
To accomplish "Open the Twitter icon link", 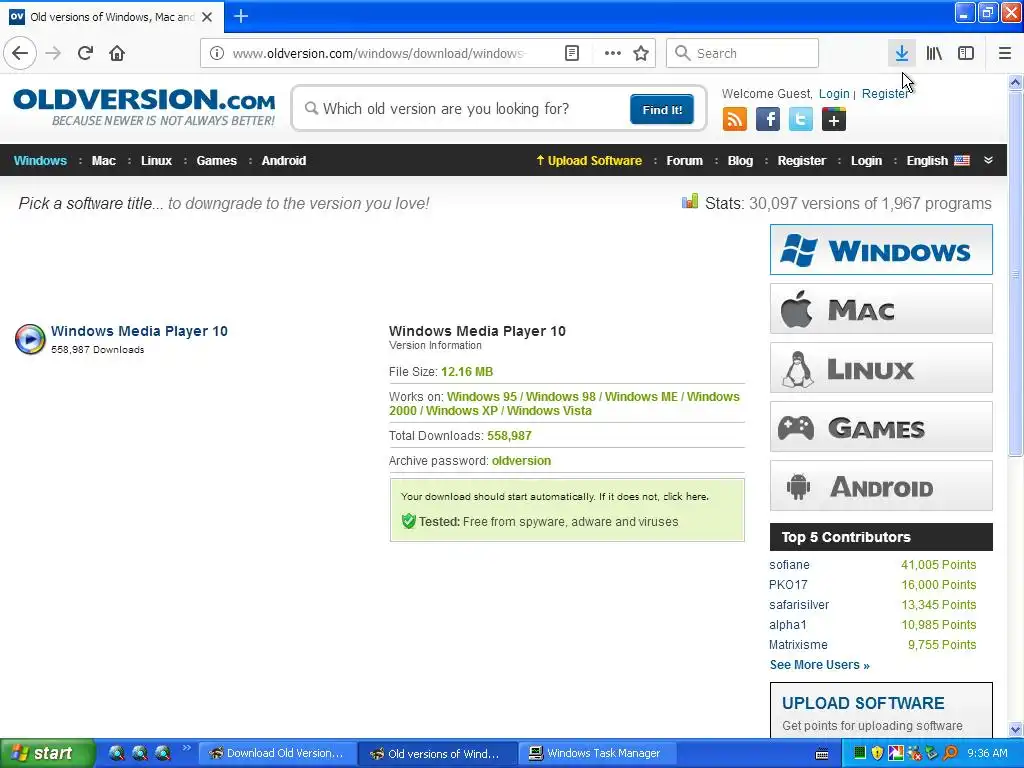I will click(801, 120).
